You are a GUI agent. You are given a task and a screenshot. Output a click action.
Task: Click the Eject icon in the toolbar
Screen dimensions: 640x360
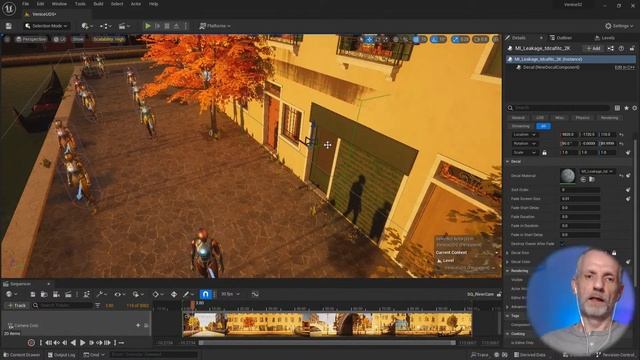point(176,26)
